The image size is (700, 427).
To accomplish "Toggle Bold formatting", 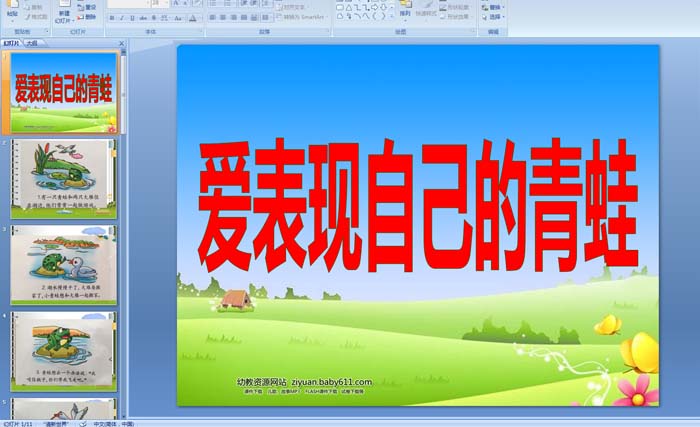I will [x=111, y=18].
